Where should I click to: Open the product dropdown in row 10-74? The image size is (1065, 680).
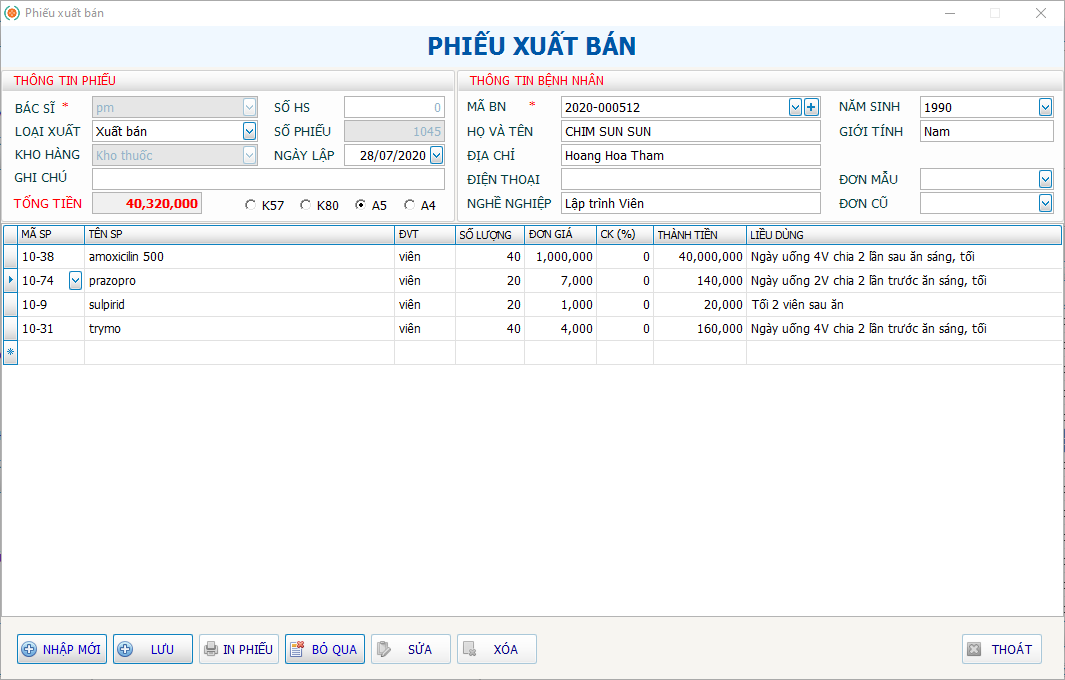[75, 281]
